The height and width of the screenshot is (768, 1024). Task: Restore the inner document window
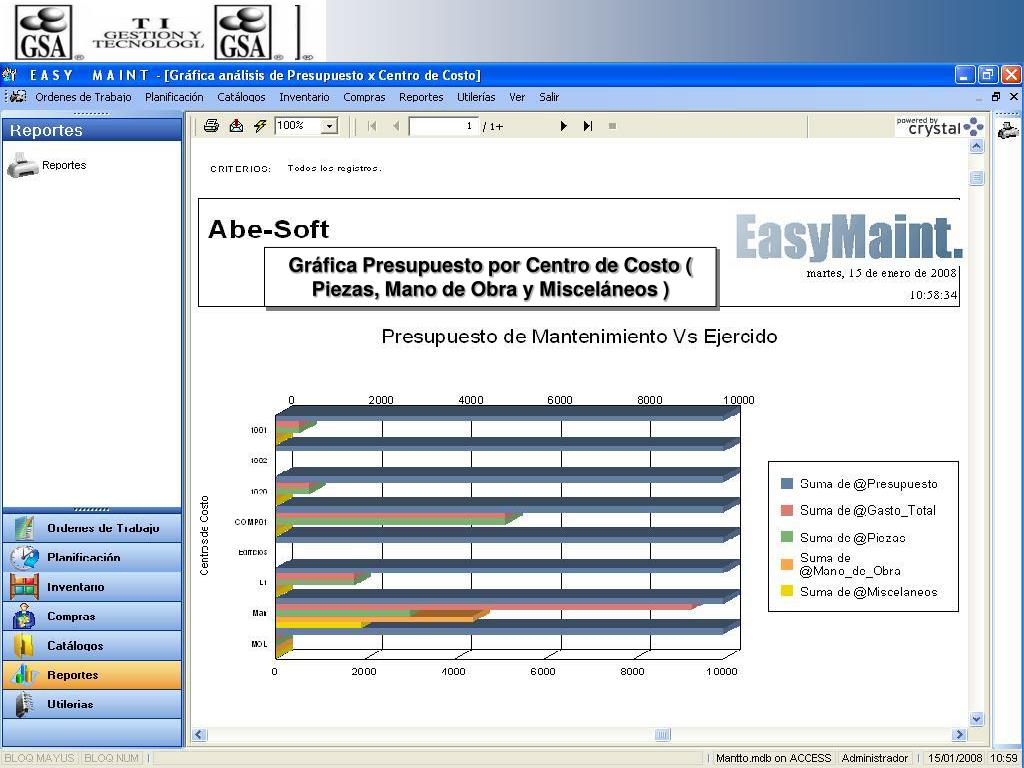(x=997, y=97)
